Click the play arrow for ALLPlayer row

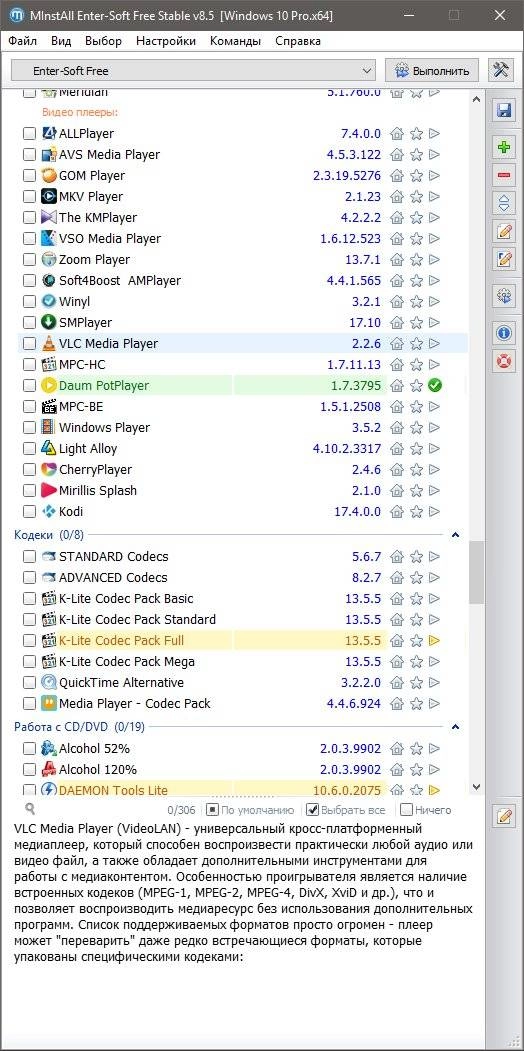435,133
